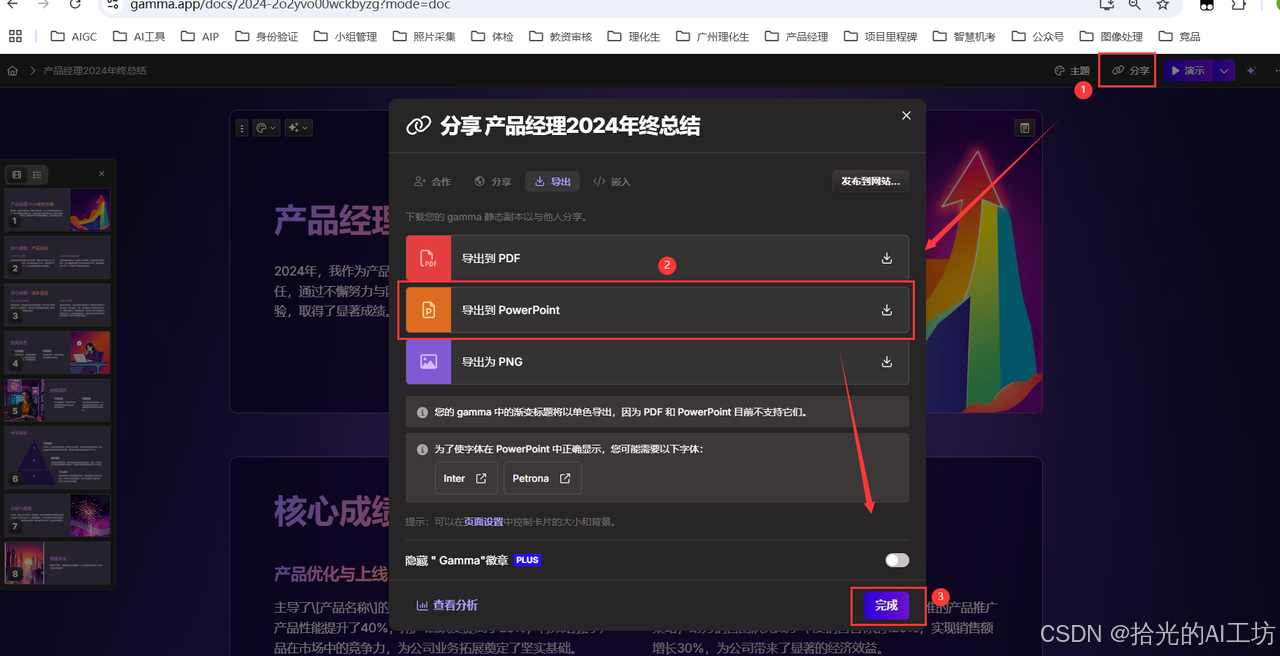The width and height of the screenshot is (1280, 656).
Task: Open the Inter font link
Action: pos(465,478)
